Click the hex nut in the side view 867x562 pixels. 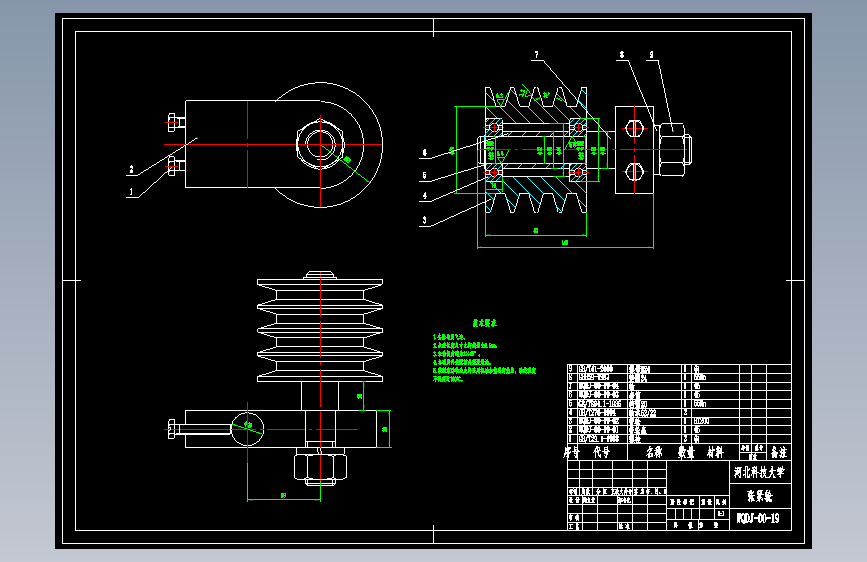point(320,144)
